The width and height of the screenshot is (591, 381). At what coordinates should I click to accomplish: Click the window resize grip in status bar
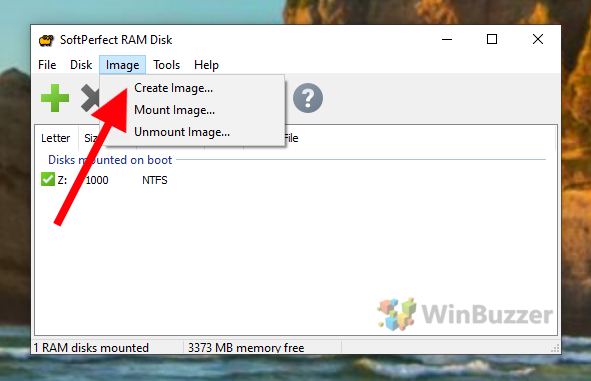[555, 348]
